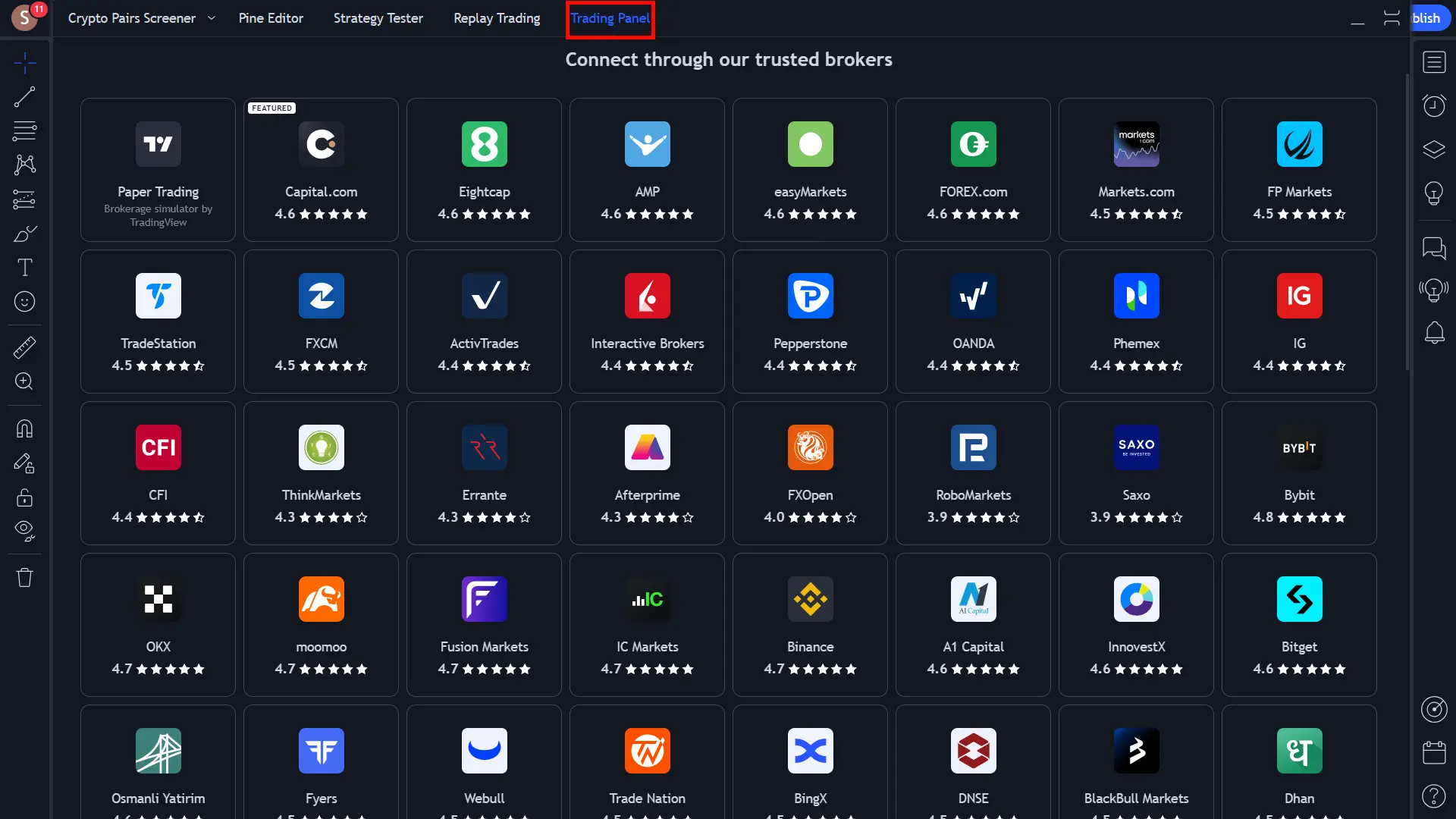
Task: Open the alerts clock icon
Action: (x=1434, y=105)
